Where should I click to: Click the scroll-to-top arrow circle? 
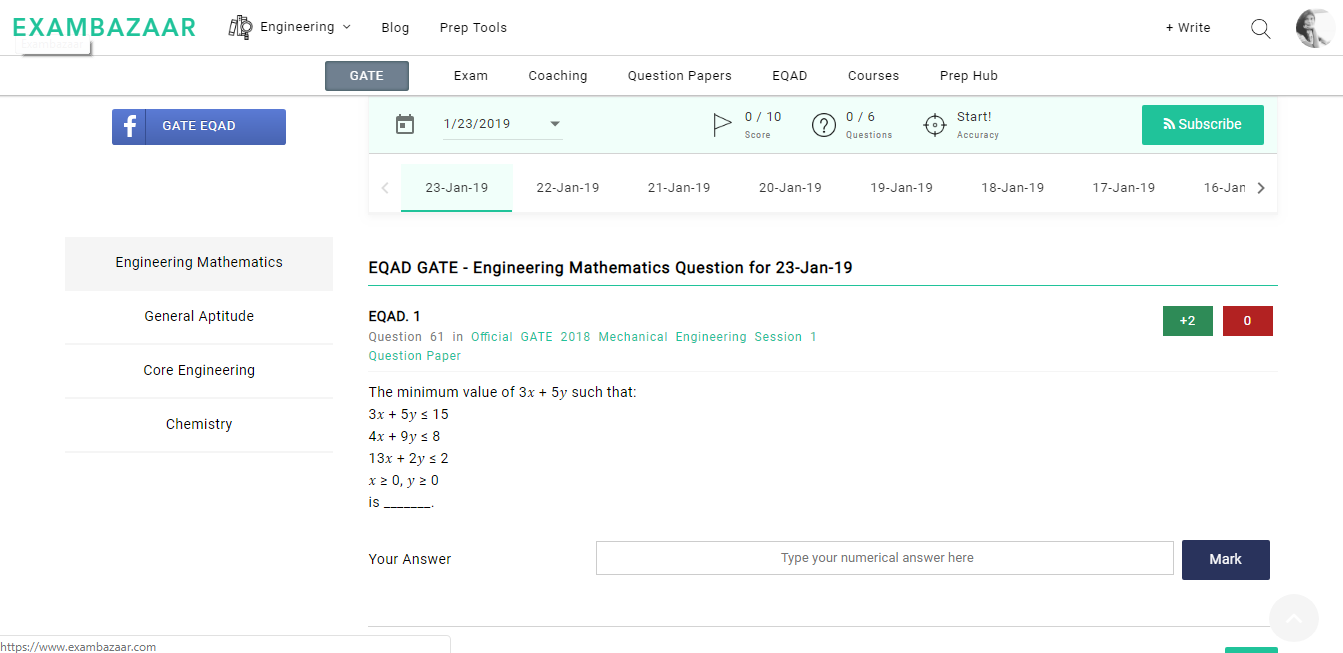point(1293,618)
